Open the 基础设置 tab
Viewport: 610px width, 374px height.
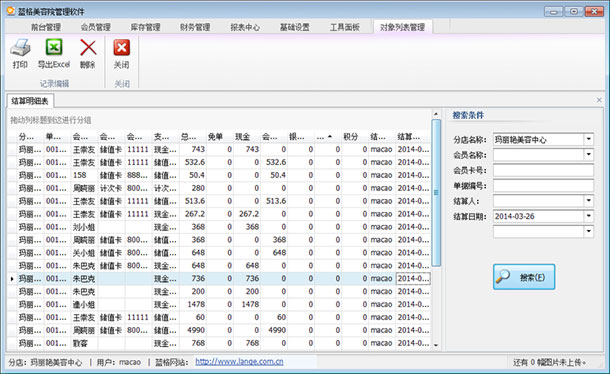pyautogui.click(x=295, y=27)
